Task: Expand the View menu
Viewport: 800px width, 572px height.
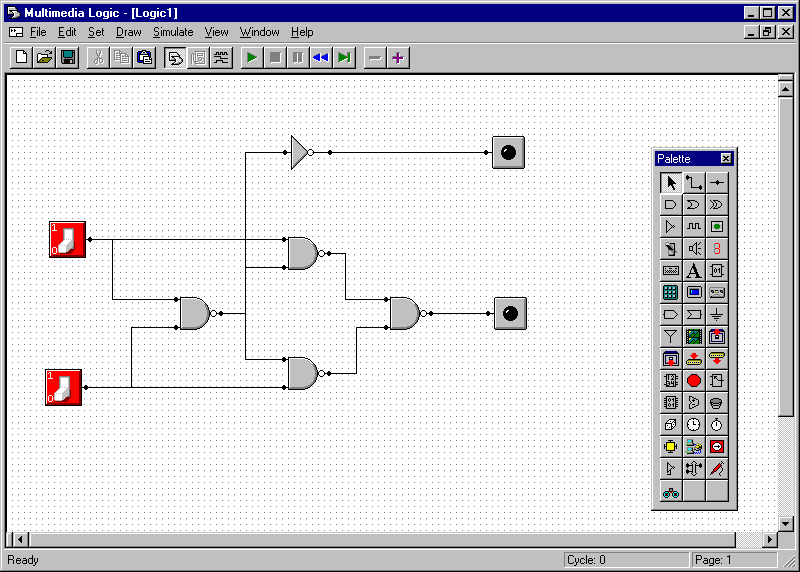Action: (216, 32)
